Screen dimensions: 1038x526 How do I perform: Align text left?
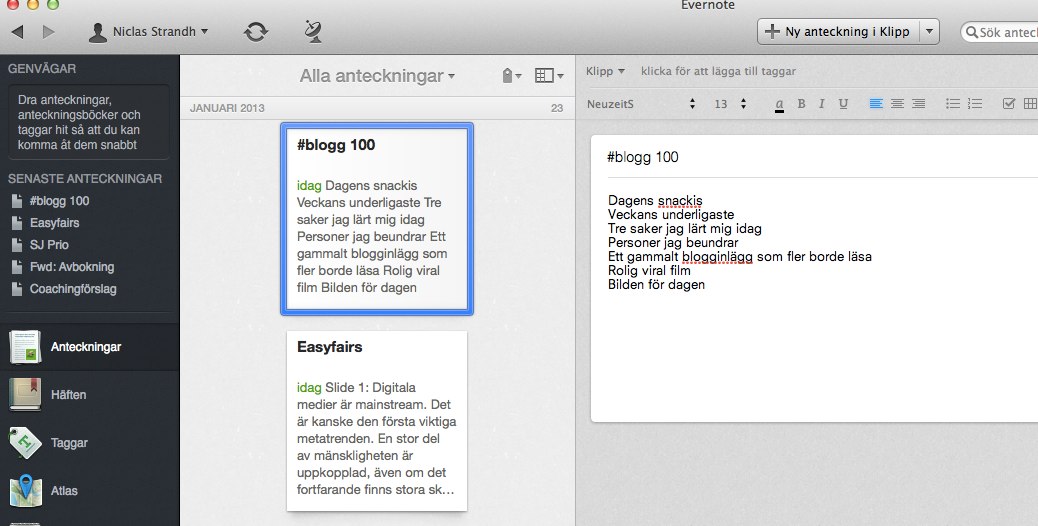tap(876, 103)
